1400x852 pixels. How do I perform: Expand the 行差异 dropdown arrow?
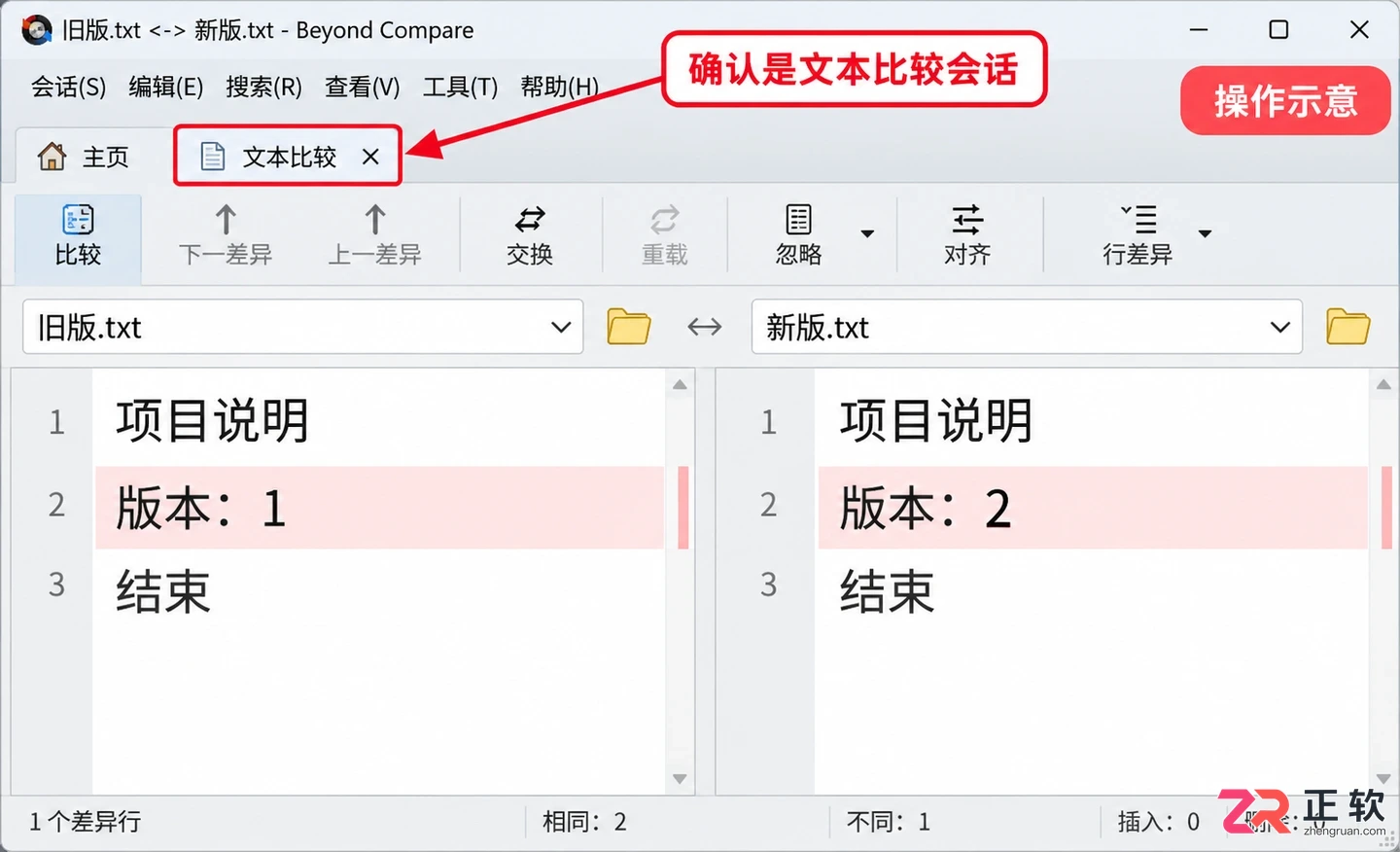(x=1206, y=233)
